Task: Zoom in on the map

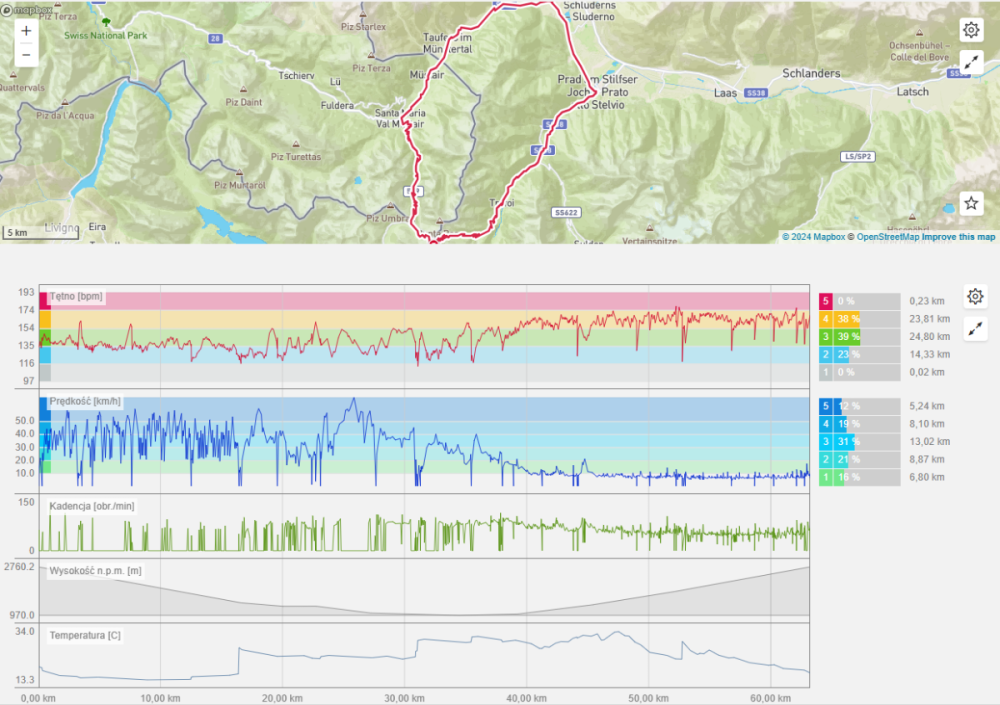Action: (x=26, y=31)
